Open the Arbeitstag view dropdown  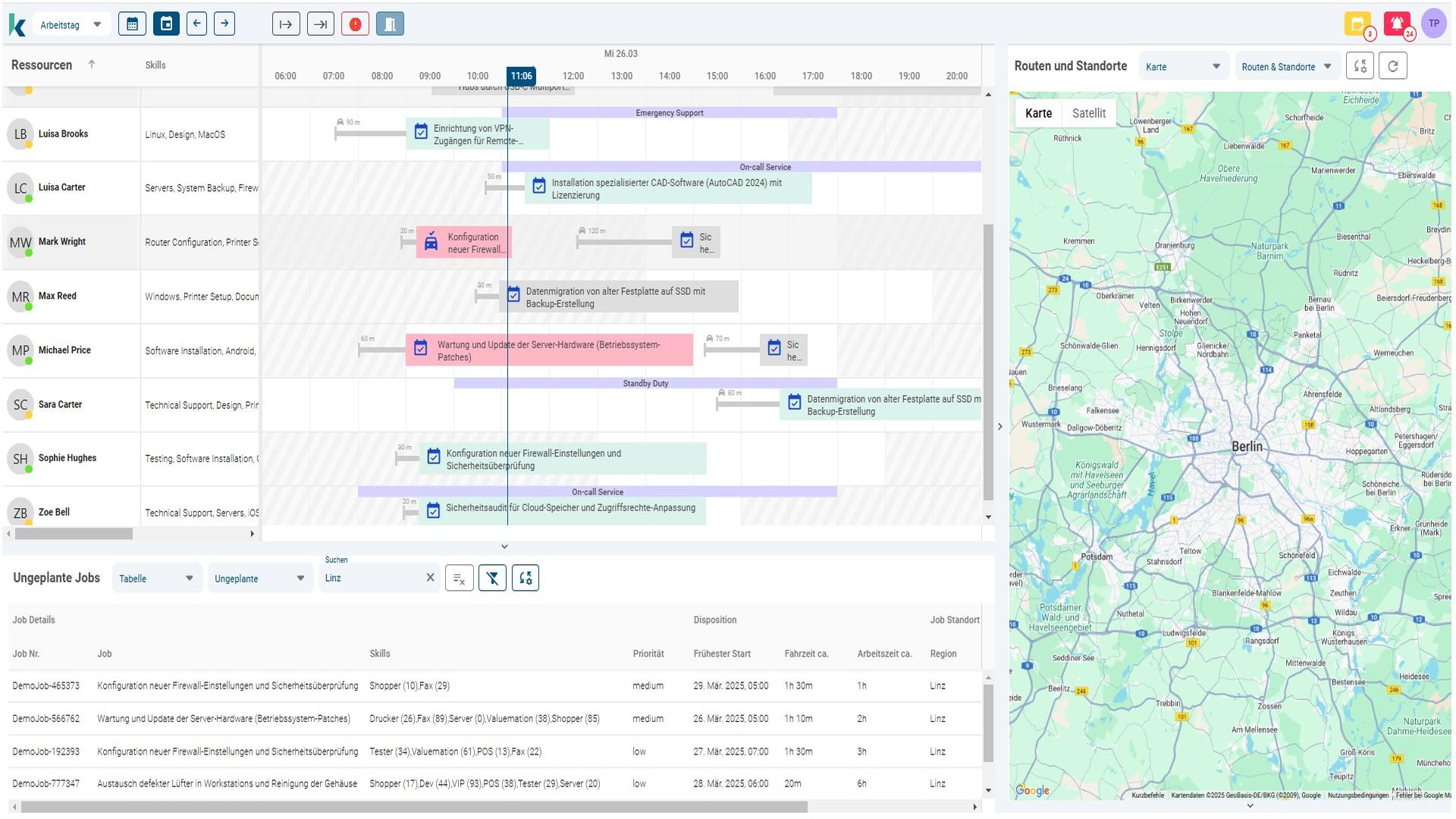[x=71, y=24]
